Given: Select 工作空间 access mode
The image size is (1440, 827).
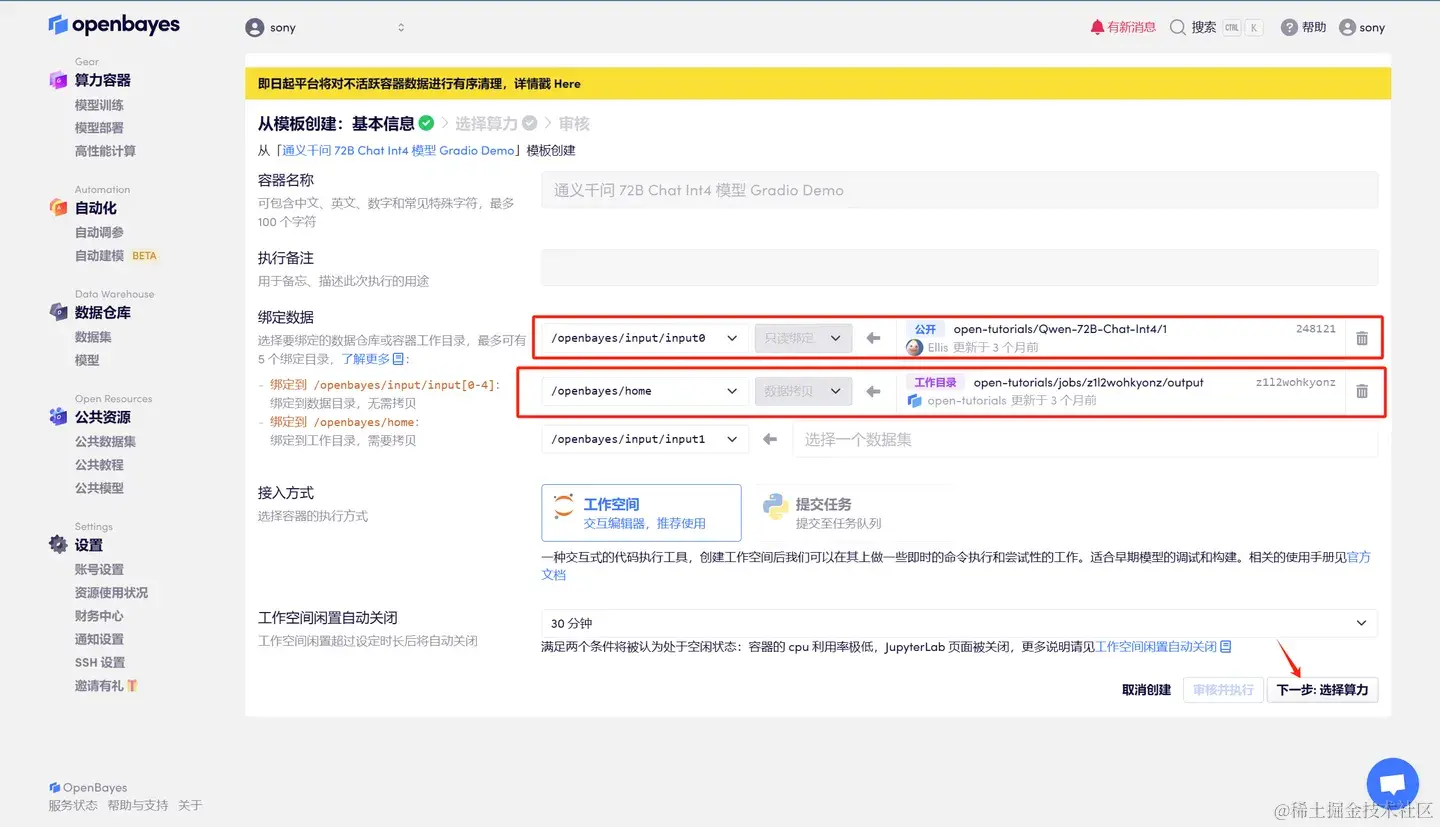Looking at the screenshot, I should pos(641,513).
